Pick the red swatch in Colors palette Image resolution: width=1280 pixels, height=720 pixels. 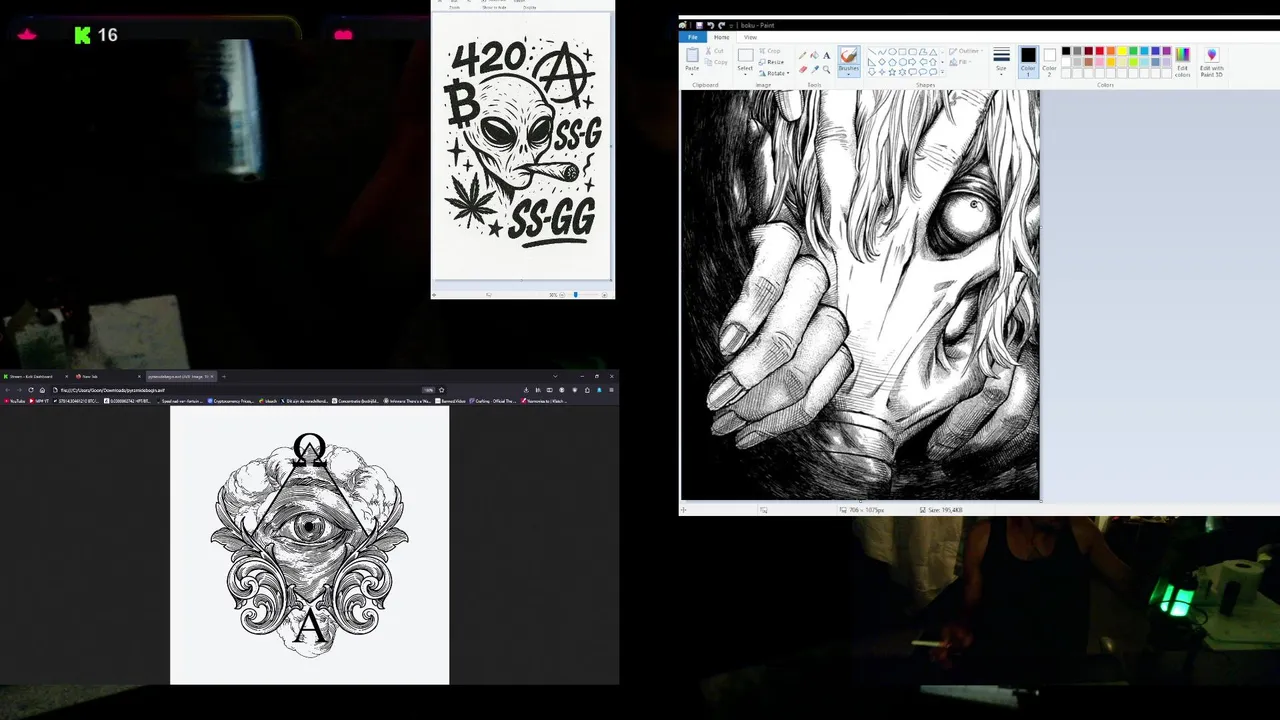[x=1099, y=51]
